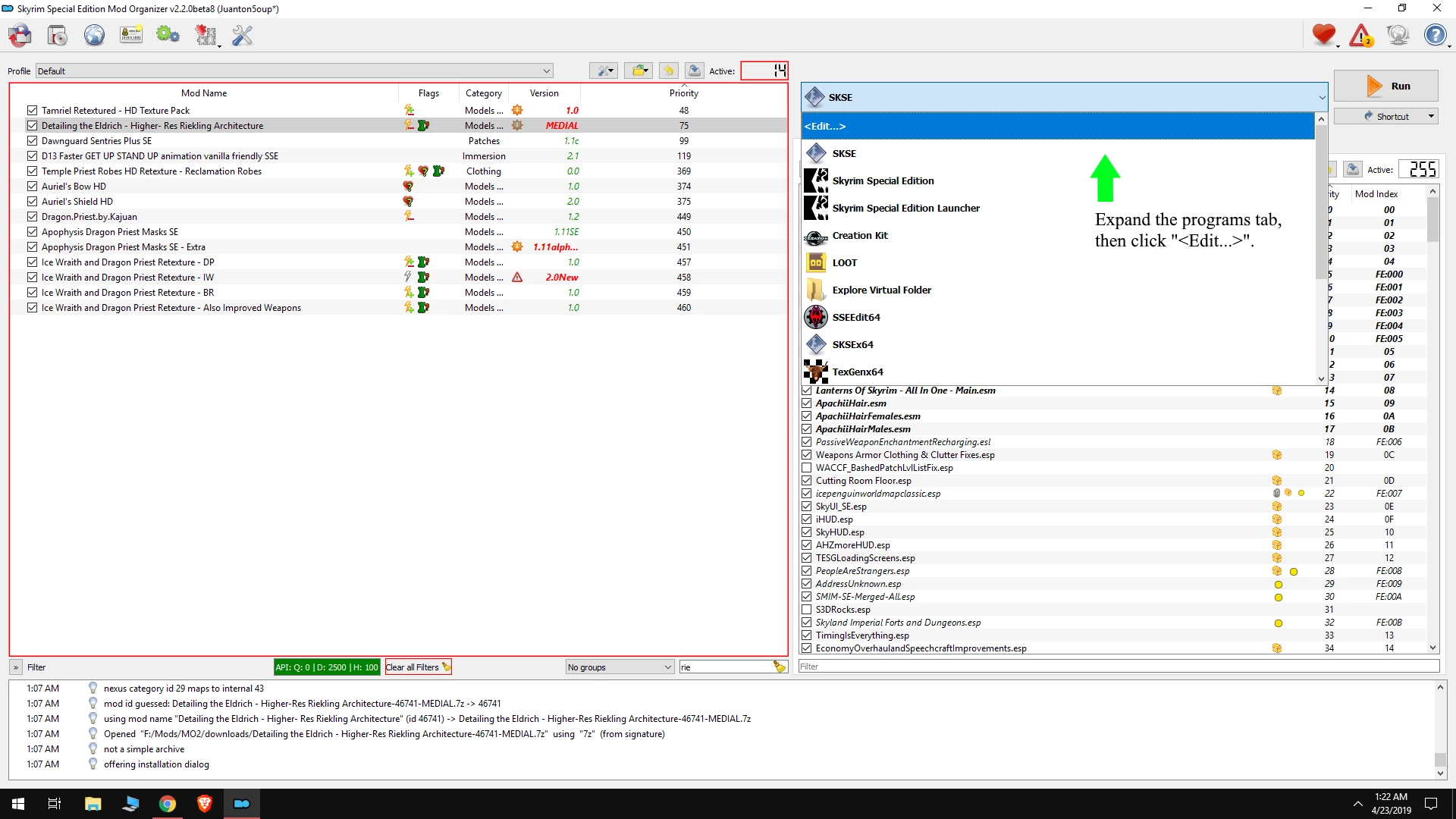Disable the D13 Faster GET UP STAND UP mod
Image resolution: width=1456 pixels, height=819 pixels.
pyautogui.click(x=32, y=156)
